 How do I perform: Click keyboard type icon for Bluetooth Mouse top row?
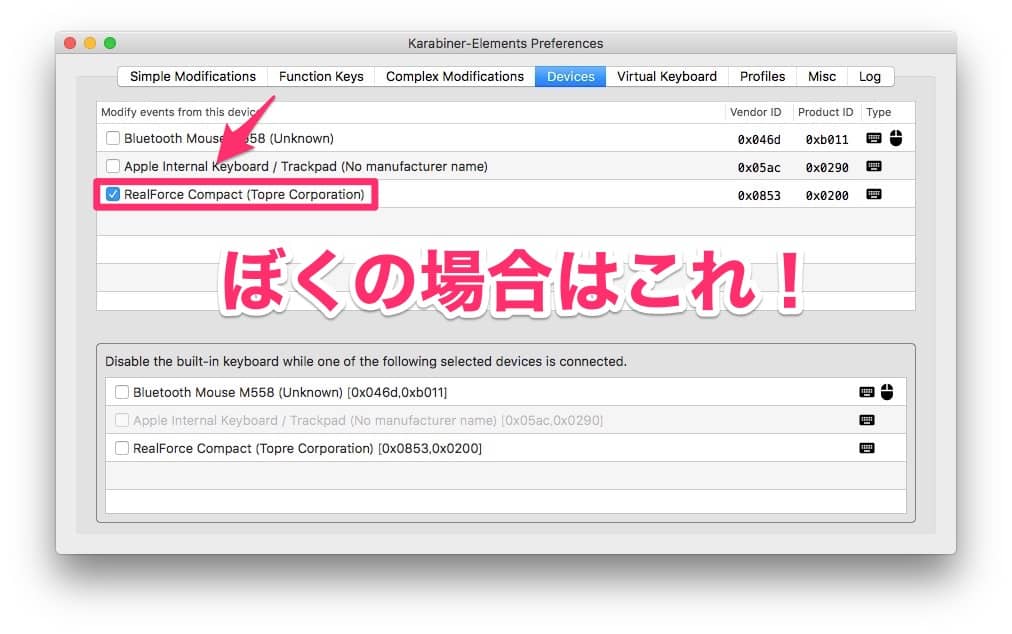pyautogui.click(x=874, y=138)
